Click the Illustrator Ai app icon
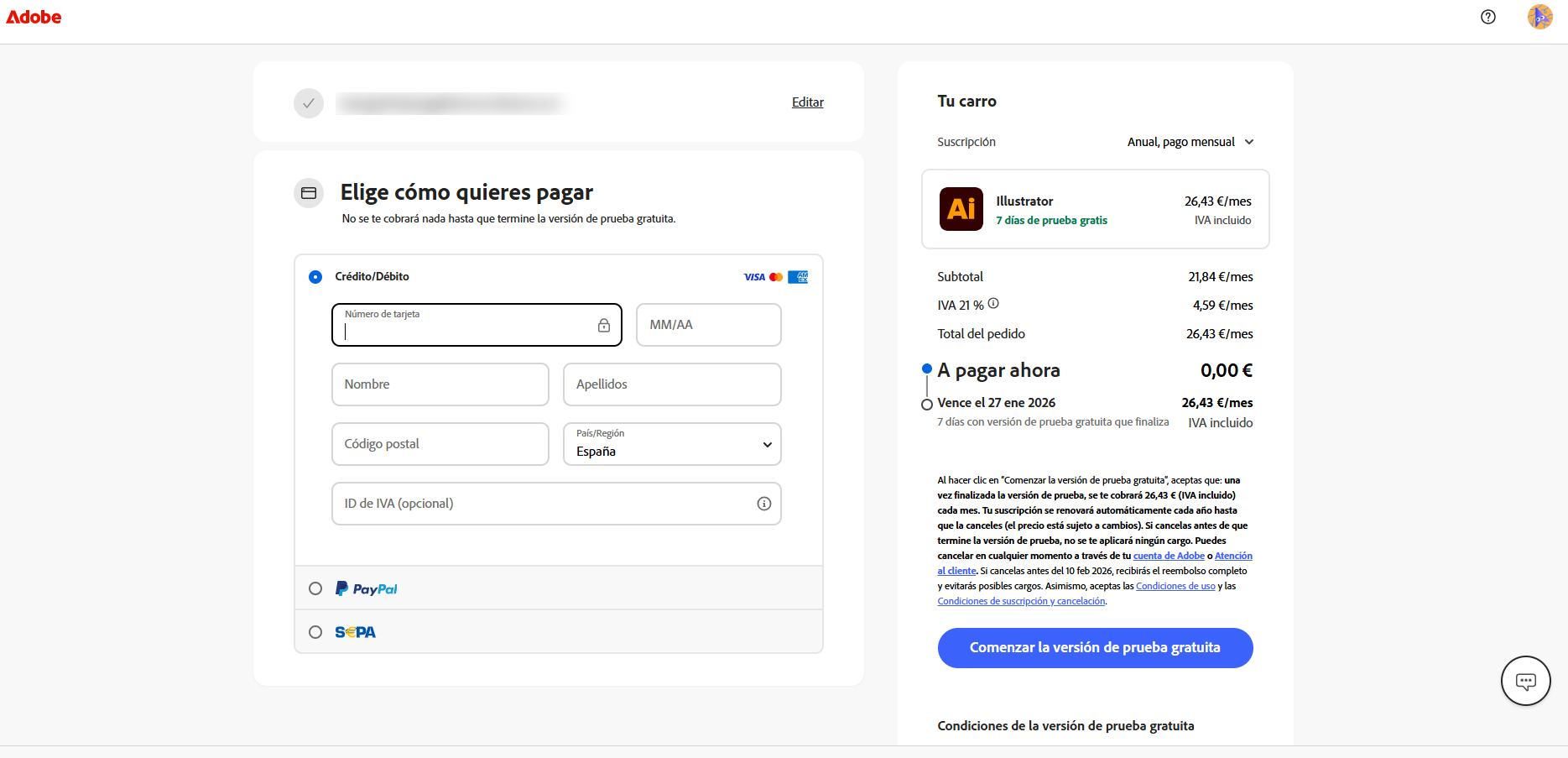 coord(961,209)
